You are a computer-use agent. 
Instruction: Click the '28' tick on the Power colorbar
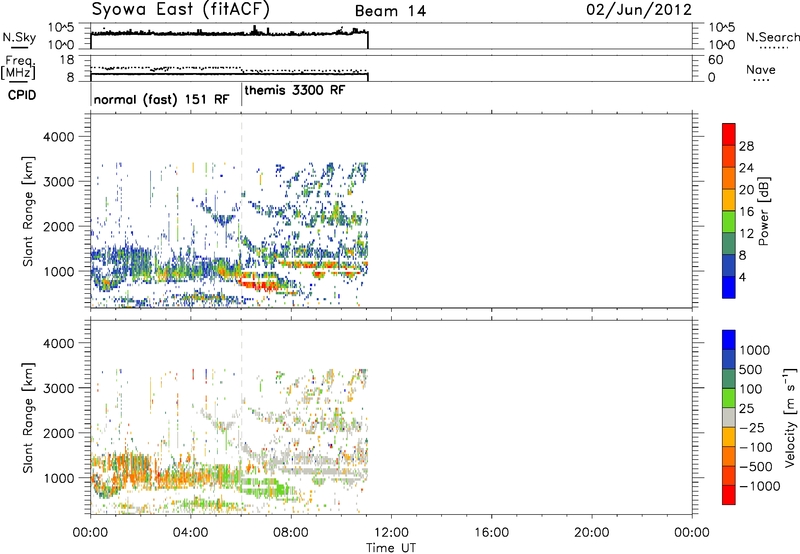[746, 146]
